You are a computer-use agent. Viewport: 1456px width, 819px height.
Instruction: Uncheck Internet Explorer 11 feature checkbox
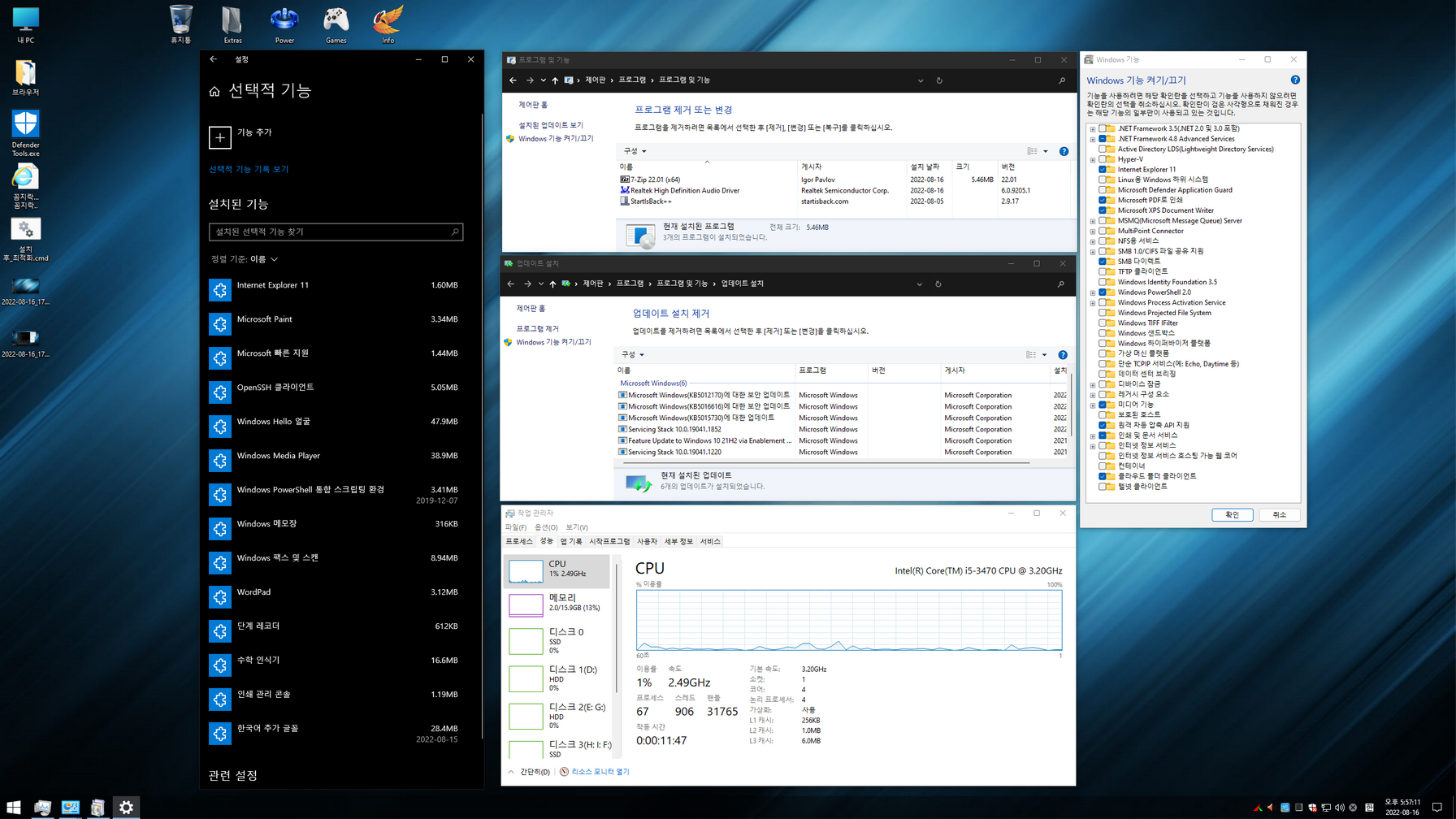pos(1103,170)
